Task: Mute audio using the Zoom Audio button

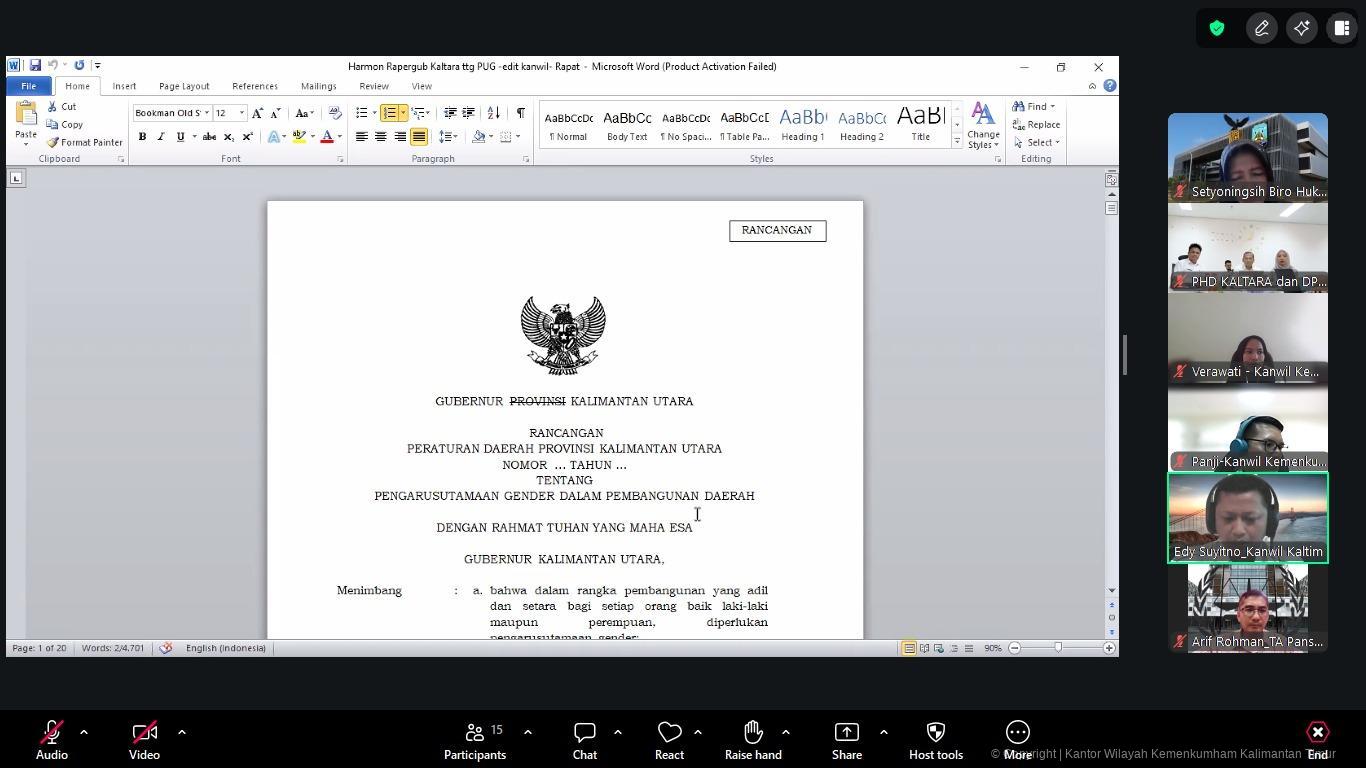Action: (51, 740)
